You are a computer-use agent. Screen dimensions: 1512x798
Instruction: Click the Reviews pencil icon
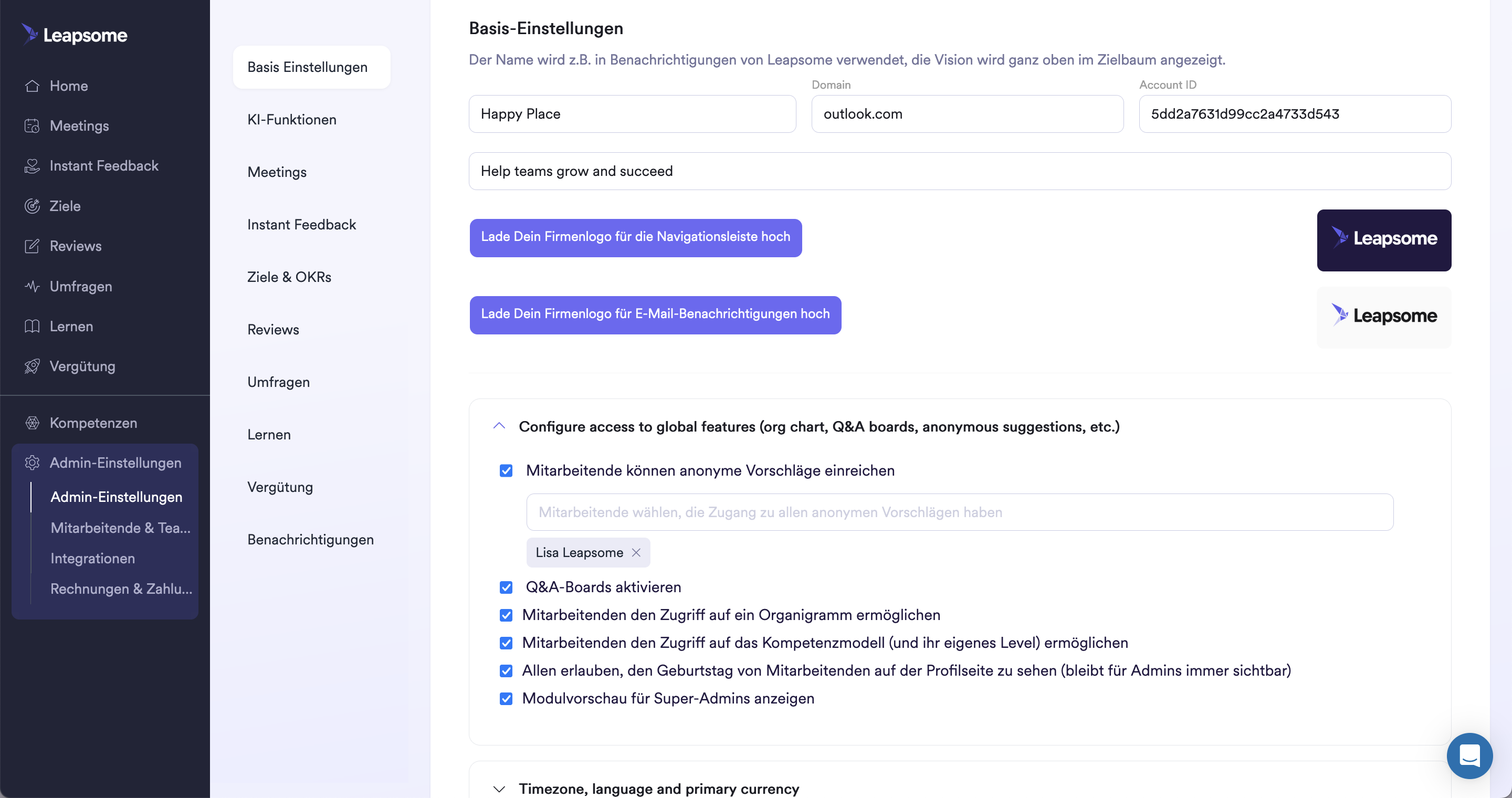click(x=32, y=246)
